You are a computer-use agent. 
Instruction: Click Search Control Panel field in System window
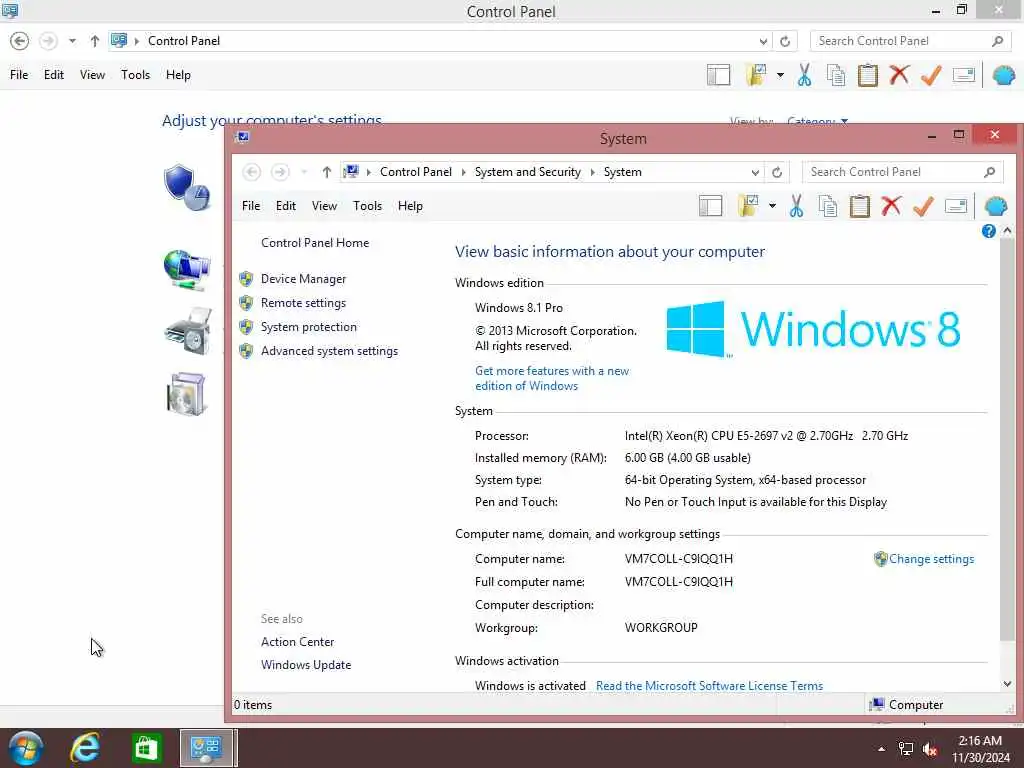(x=901, y=172)
